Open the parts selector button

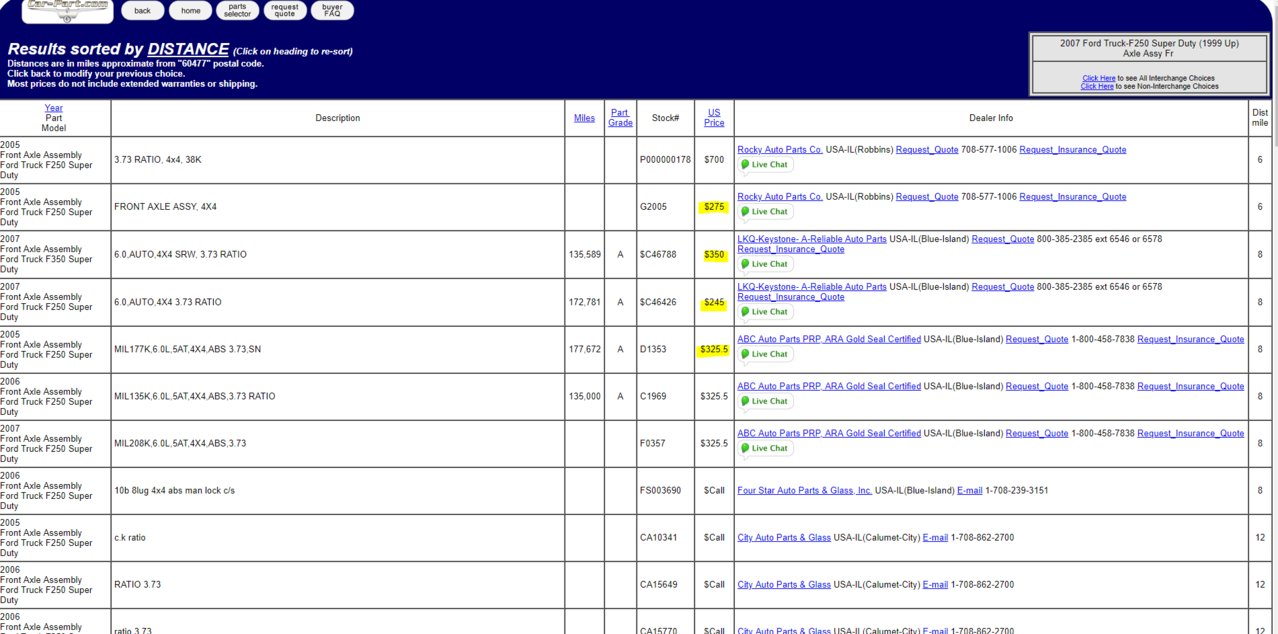point(237,11)
